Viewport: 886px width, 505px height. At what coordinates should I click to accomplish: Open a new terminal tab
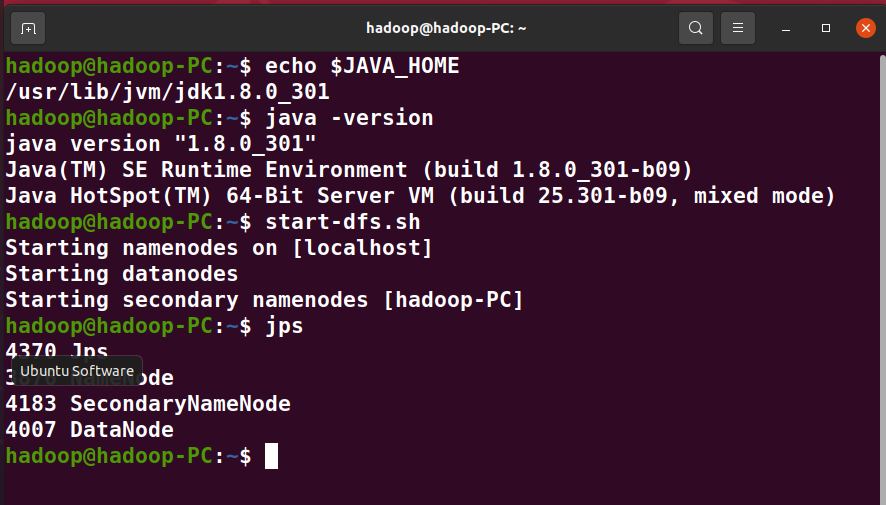click(x=28, y=28)
